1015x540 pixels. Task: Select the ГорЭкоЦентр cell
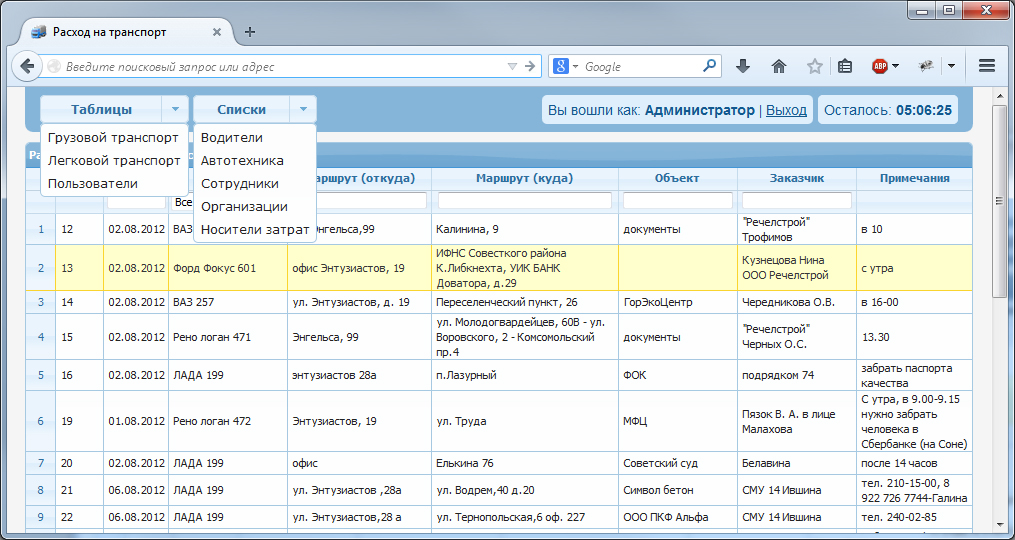(x=678, y=302)
